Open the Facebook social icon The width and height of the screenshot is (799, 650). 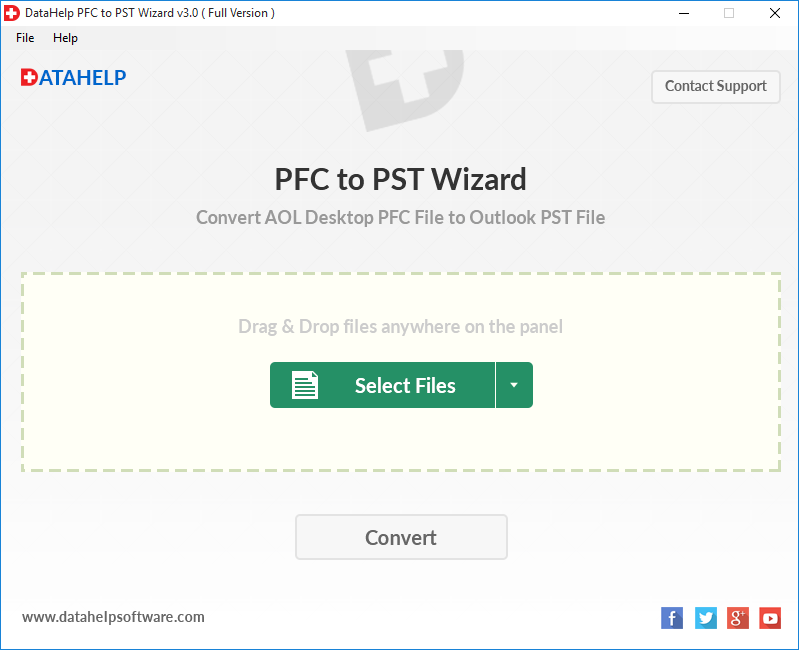coord(672,618)
